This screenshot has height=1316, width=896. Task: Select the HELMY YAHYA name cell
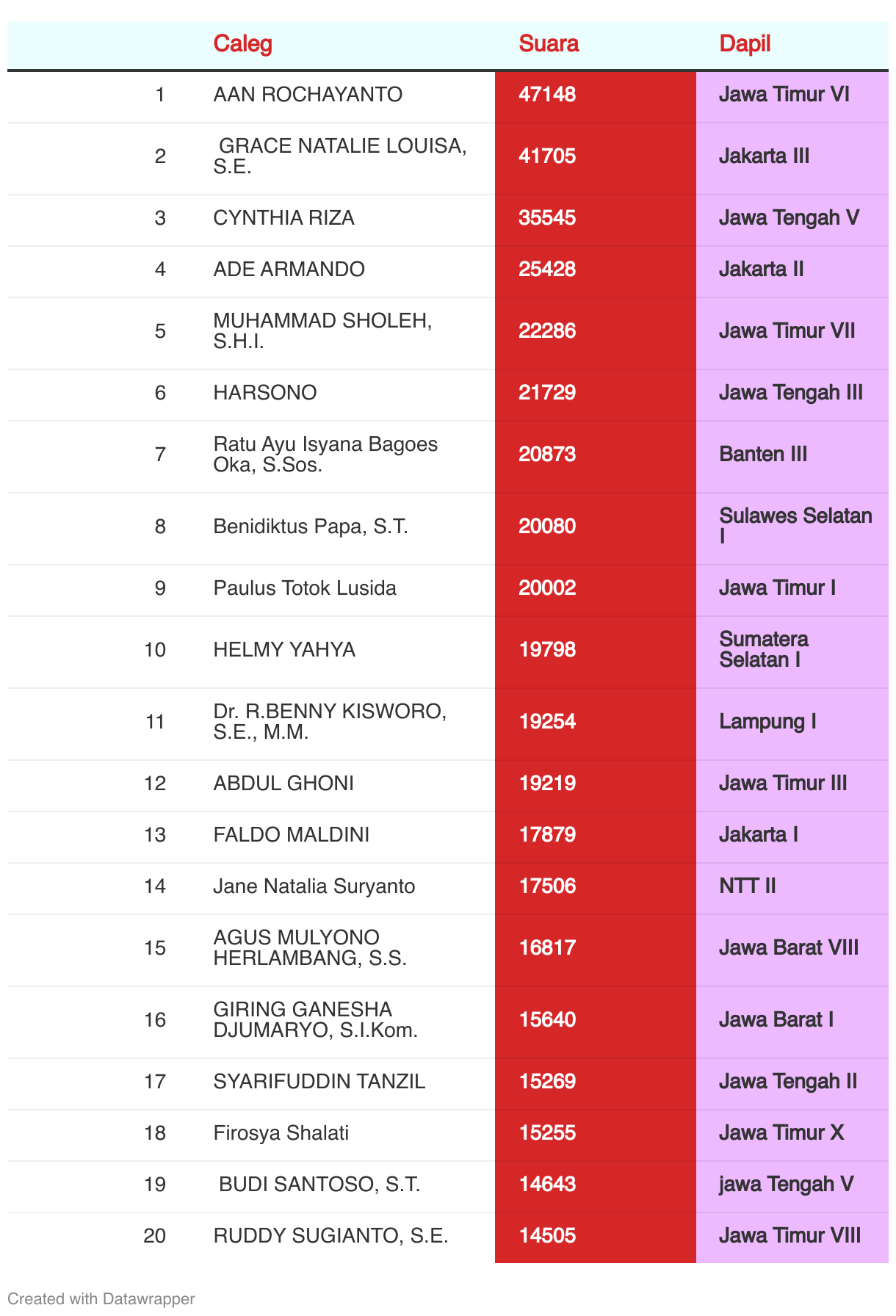coord(284,650)
